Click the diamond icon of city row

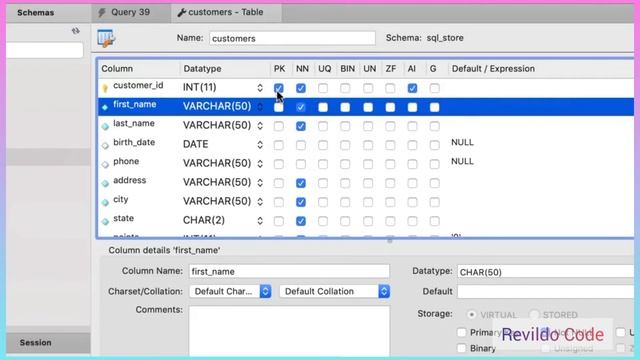coord(105,202)
